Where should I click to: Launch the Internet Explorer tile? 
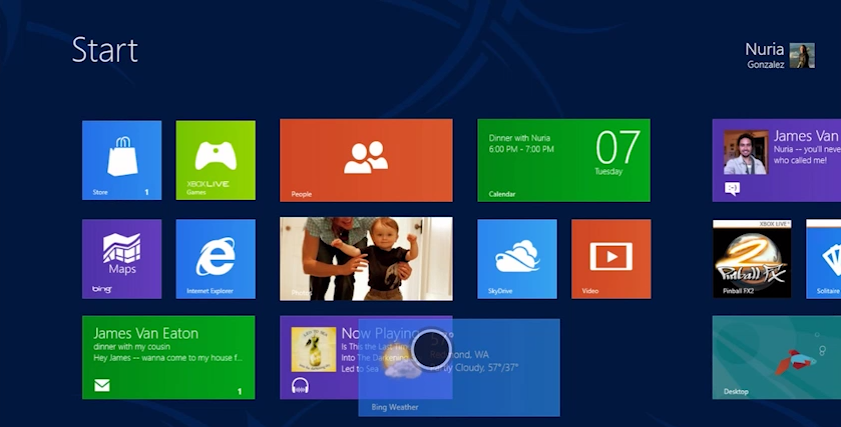tap(216, 259)
